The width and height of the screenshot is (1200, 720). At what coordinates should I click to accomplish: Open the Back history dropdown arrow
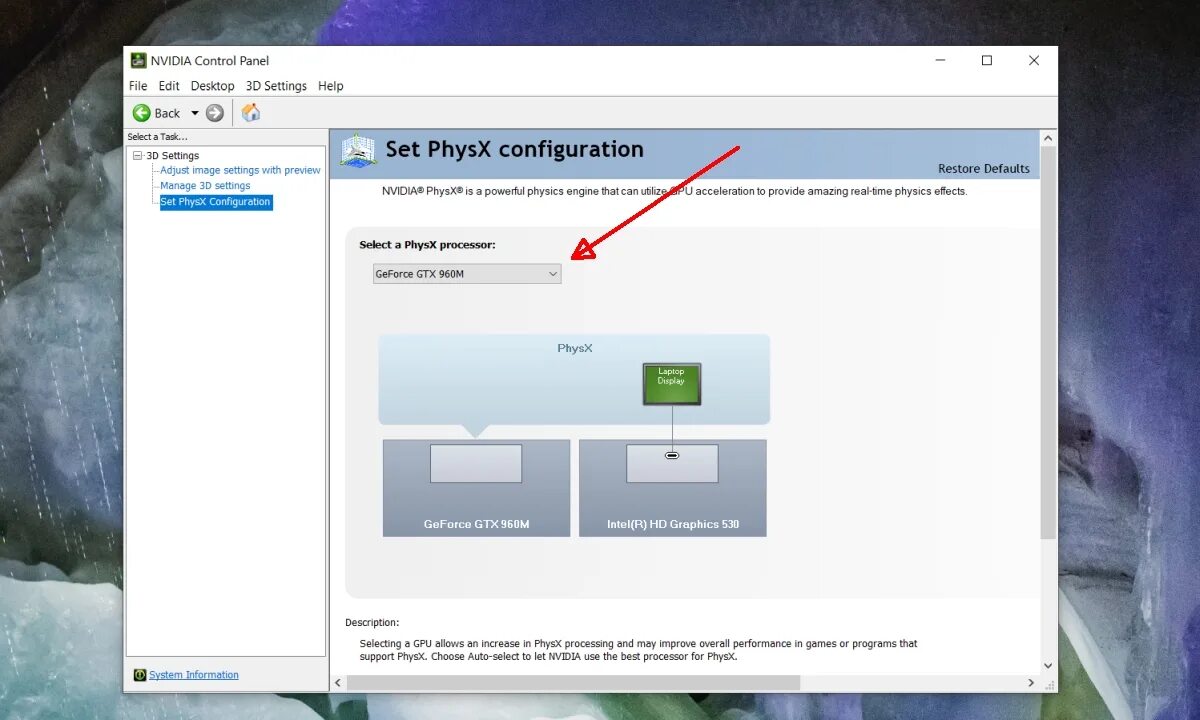click(195, 113)
